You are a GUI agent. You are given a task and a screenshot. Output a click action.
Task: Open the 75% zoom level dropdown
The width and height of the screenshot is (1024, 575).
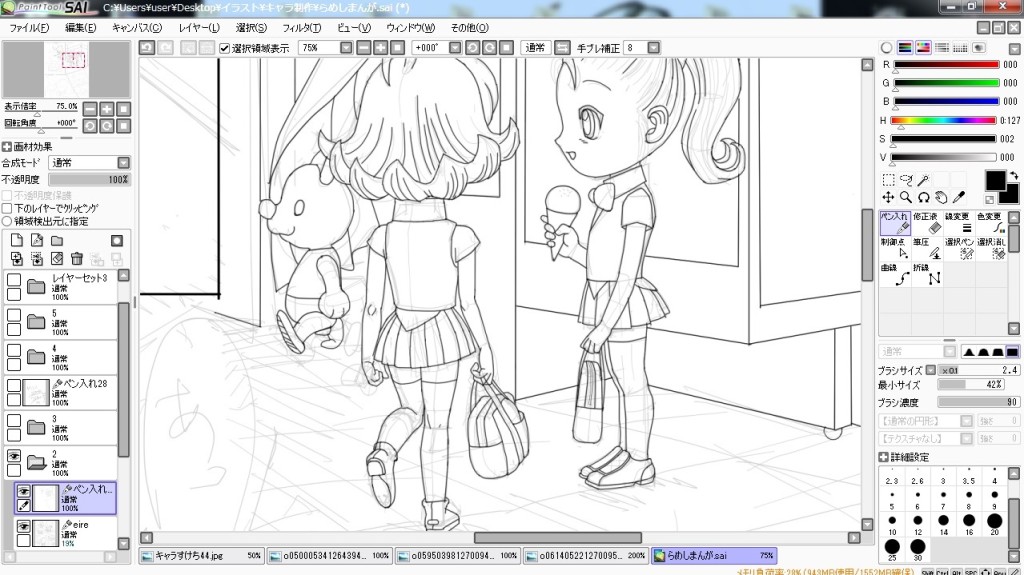345,47
